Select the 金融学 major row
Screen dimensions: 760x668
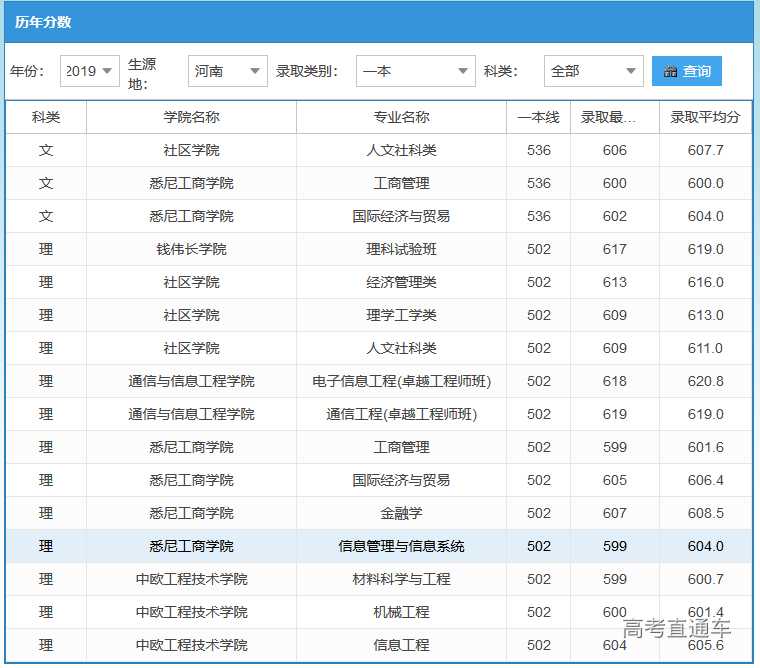pyautogui.click(x=401, y=513)
